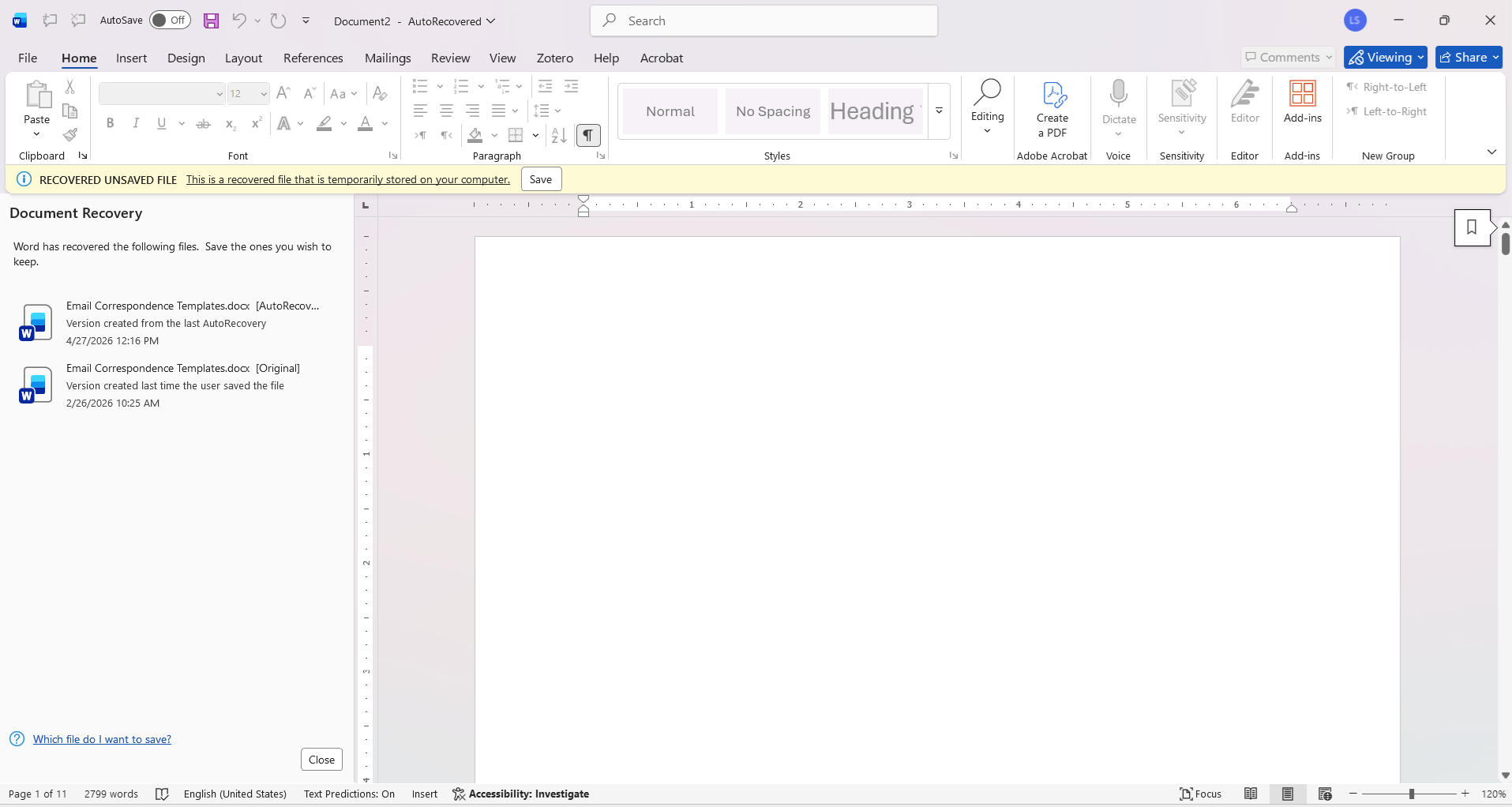
Task: Open the font name combo box
Action: click(x=162, y=94)
